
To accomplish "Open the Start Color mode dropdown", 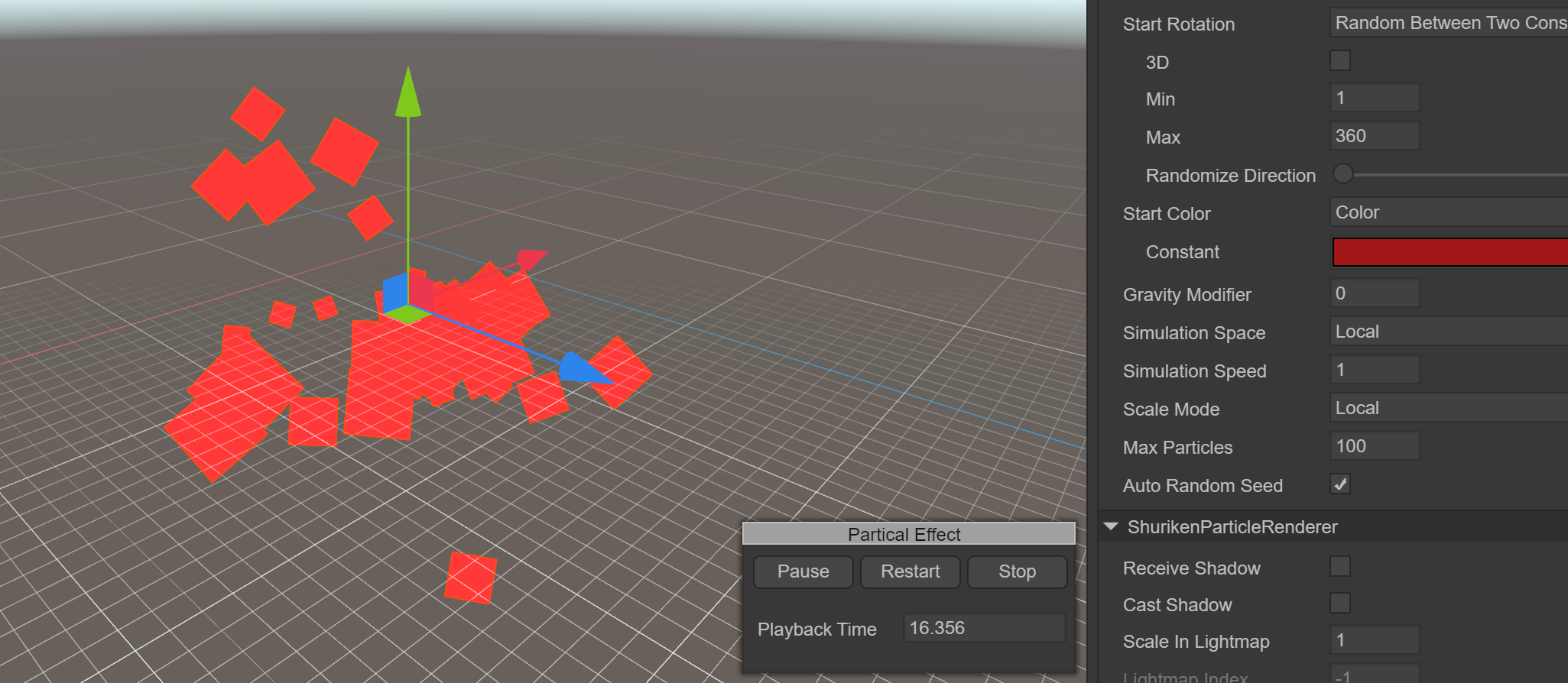I will point(1448,212).
